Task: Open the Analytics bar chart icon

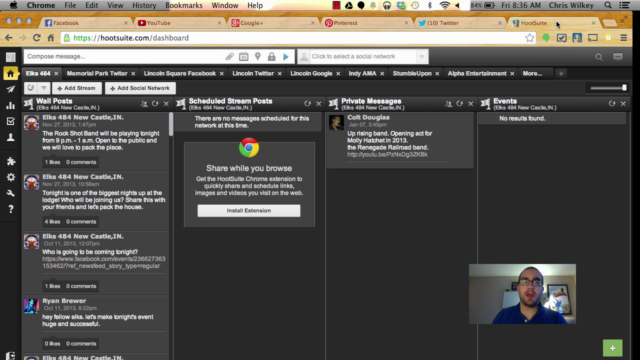Action: coord(11,105)
